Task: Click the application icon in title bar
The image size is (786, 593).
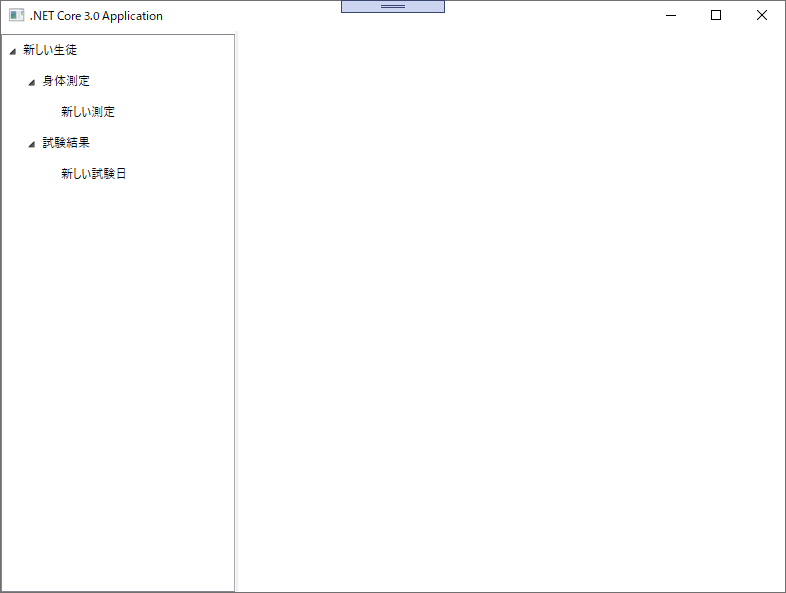Action: pyautogui.click(x=17, y=16)
